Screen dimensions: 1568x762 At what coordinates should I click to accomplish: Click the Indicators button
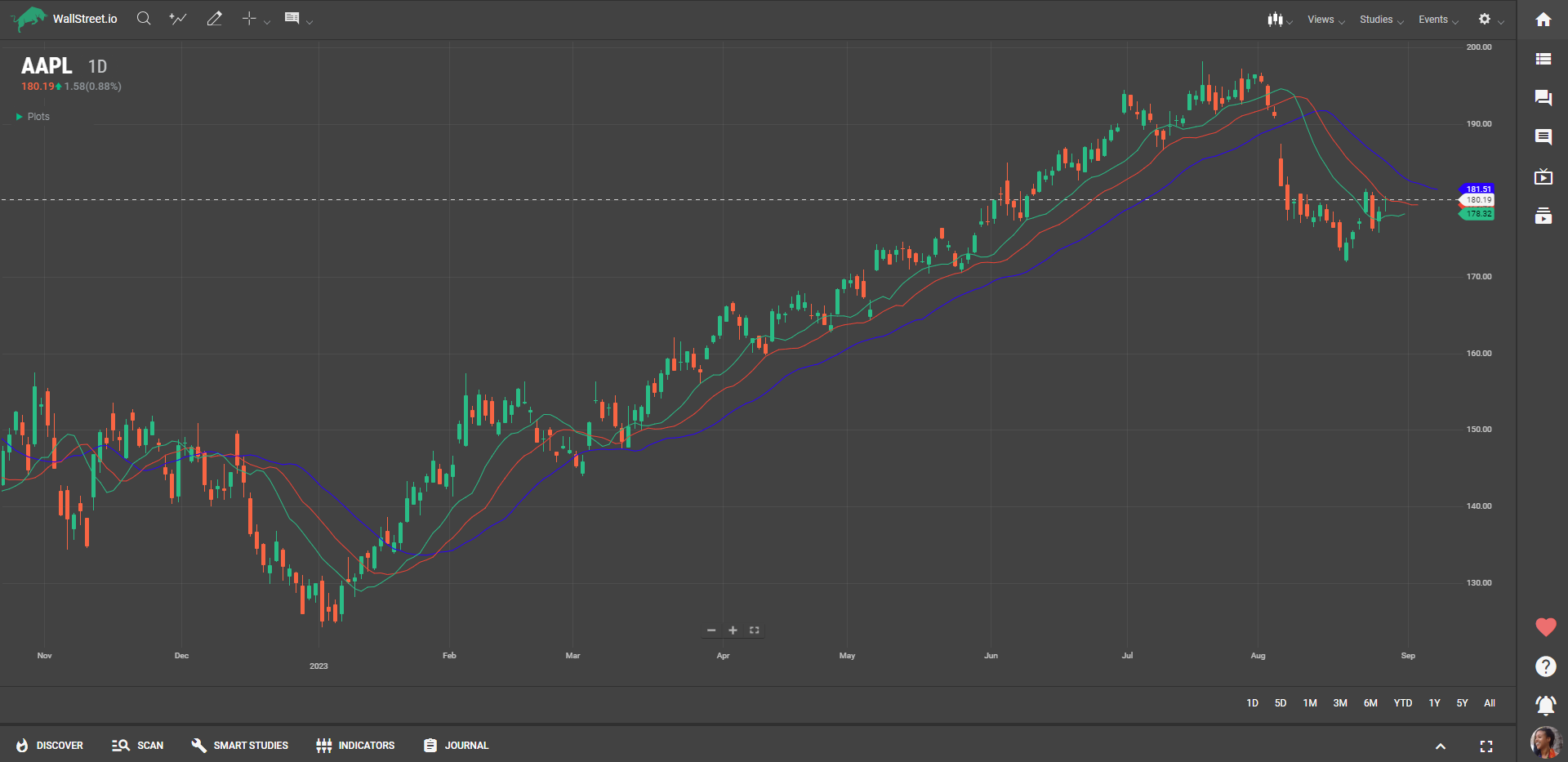tap(355, 746)
